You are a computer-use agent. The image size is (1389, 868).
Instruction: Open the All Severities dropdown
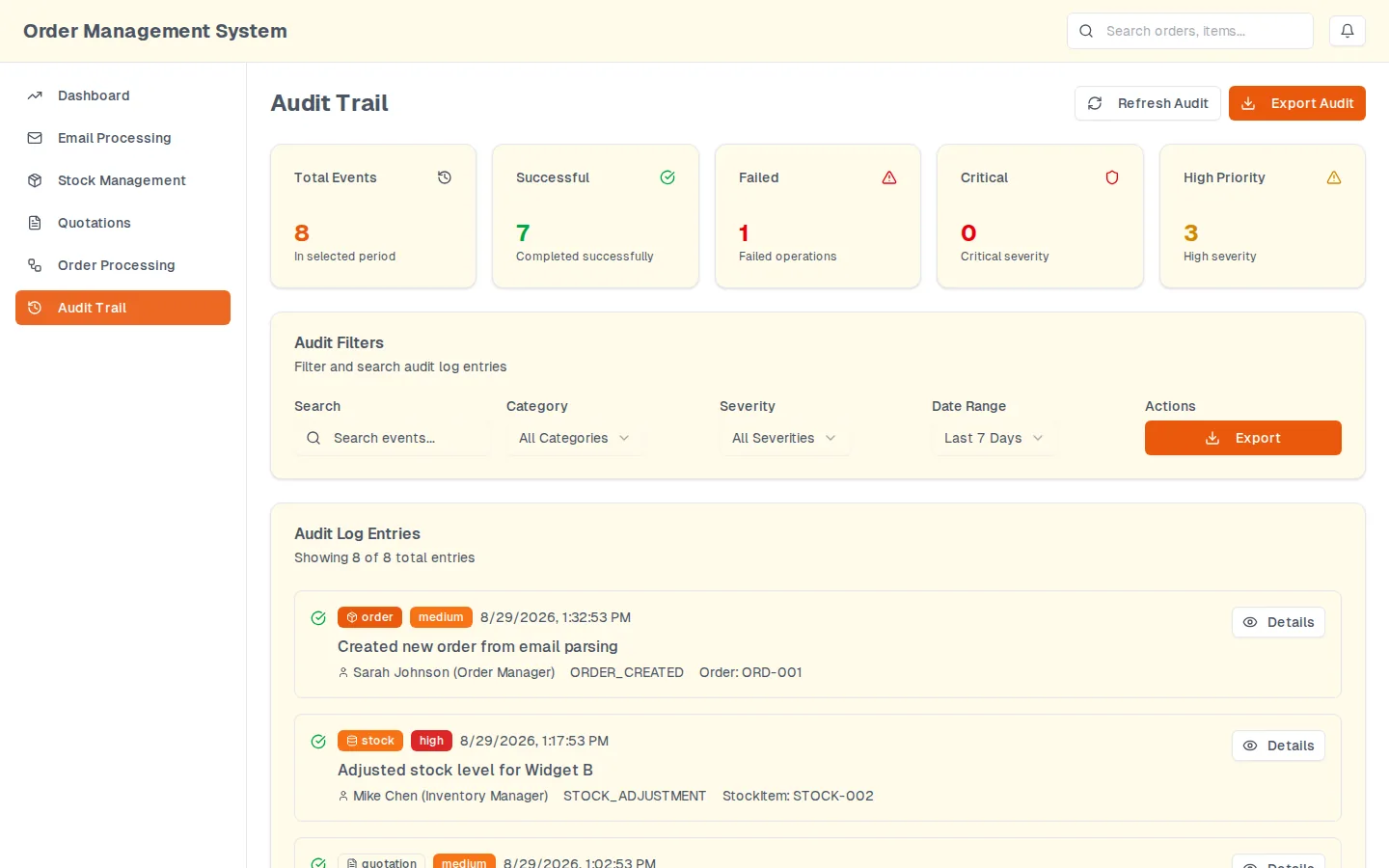(x=784, y=438)
